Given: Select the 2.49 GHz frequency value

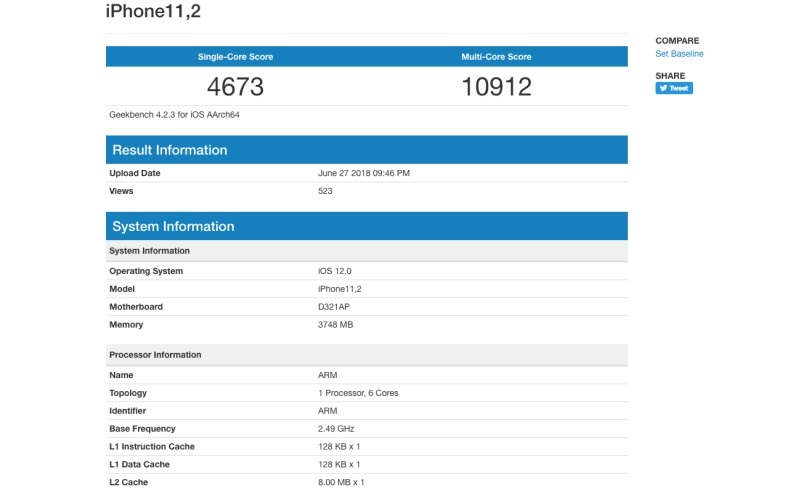Looking at the screenshot, I should click(x=336, y=429).
